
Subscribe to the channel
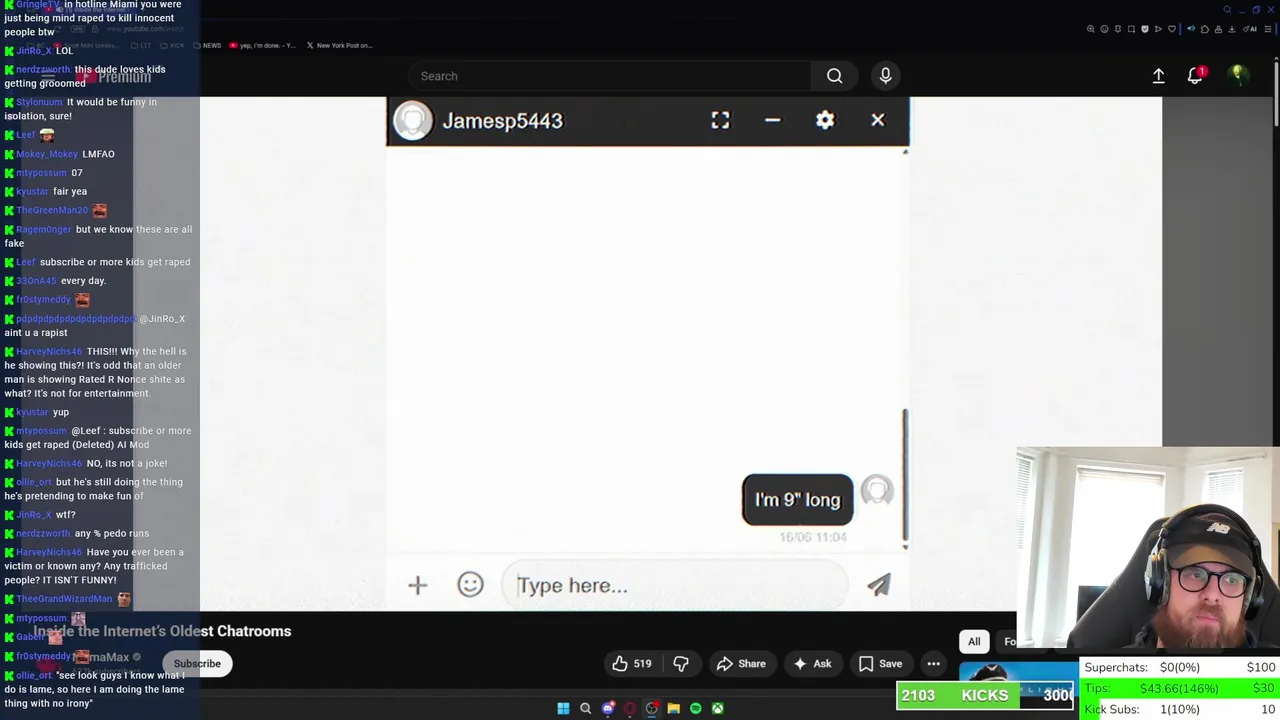[197, 664]
